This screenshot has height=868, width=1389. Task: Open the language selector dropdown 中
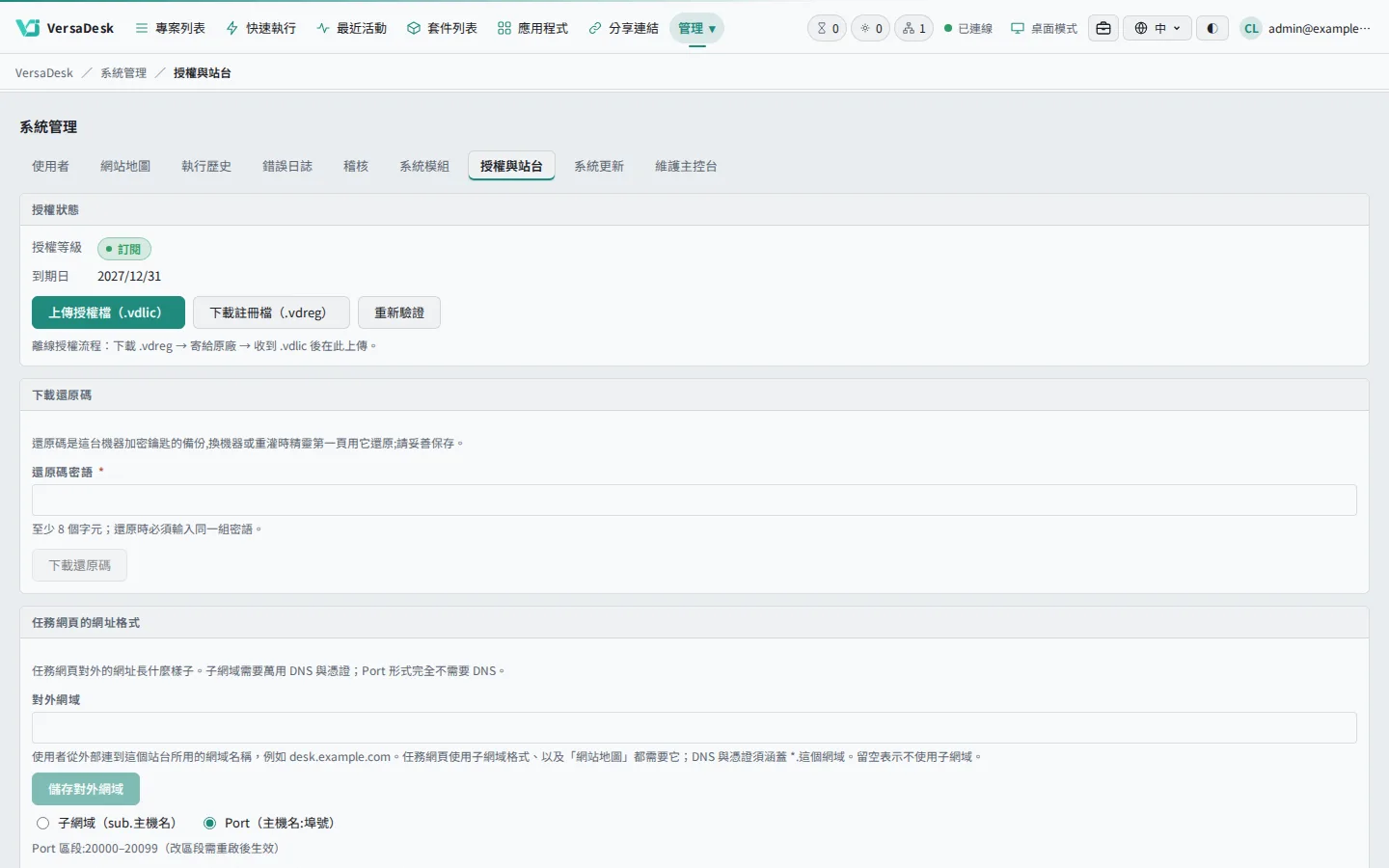tap(1157, 28)
